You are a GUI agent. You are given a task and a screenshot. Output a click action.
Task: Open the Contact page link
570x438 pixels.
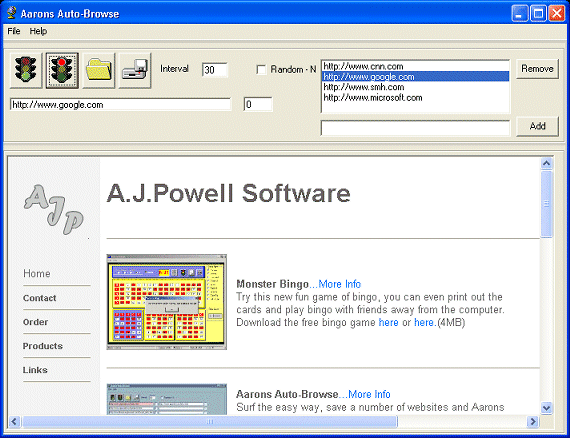click(x=40, y=298)
